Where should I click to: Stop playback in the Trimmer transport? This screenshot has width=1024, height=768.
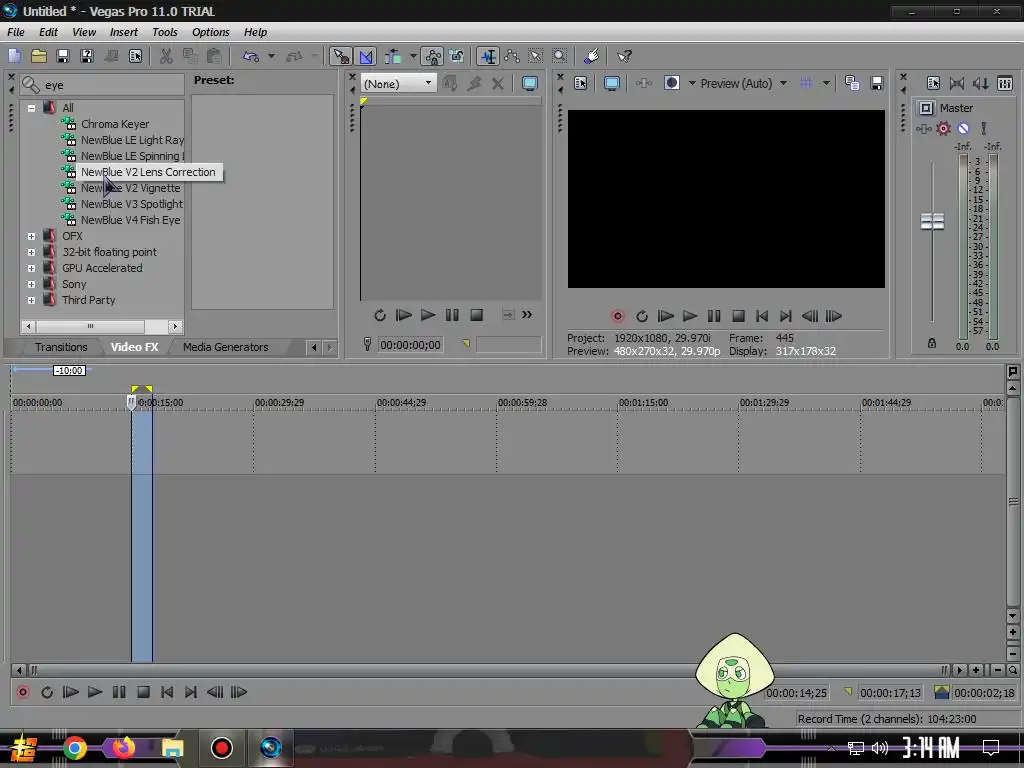pyautogui.click(x=477, y=315)
